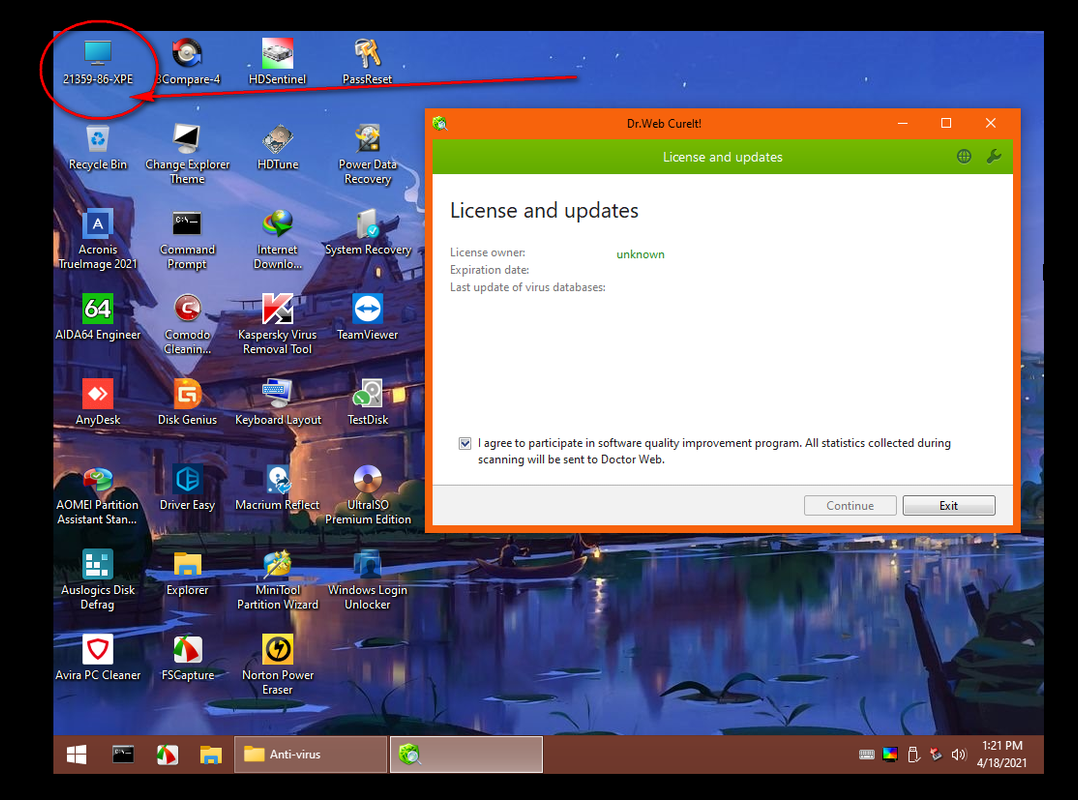Open language globe icon in Dr.Web
1078x800 pixels.
[x=964, y=157]
